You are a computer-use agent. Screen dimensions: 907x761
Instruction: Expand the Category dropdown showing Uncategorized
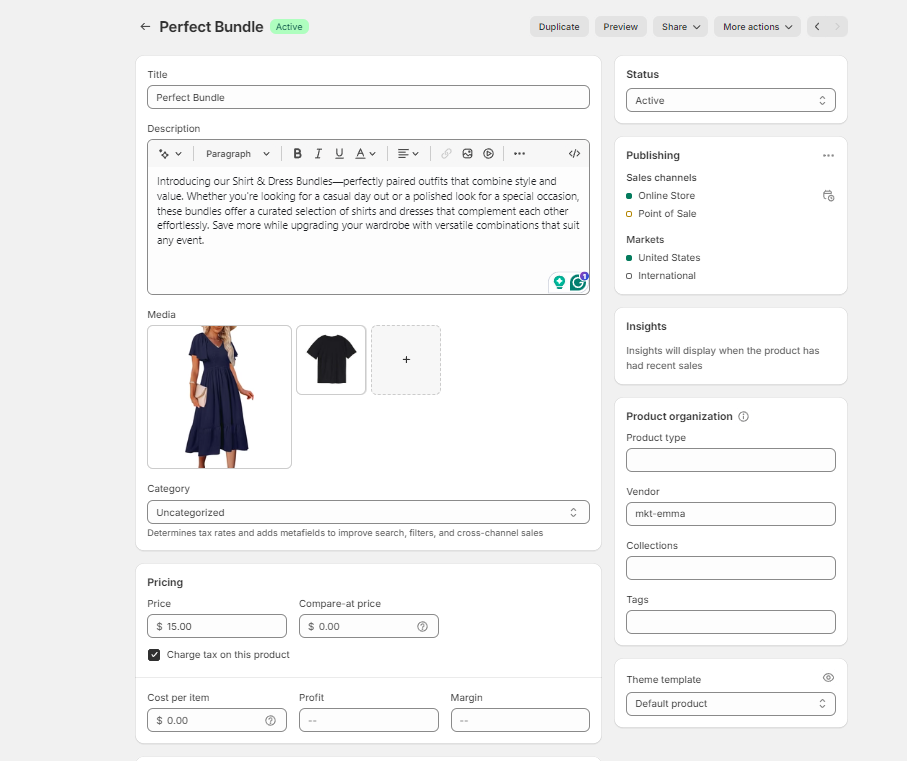(368, 512)
